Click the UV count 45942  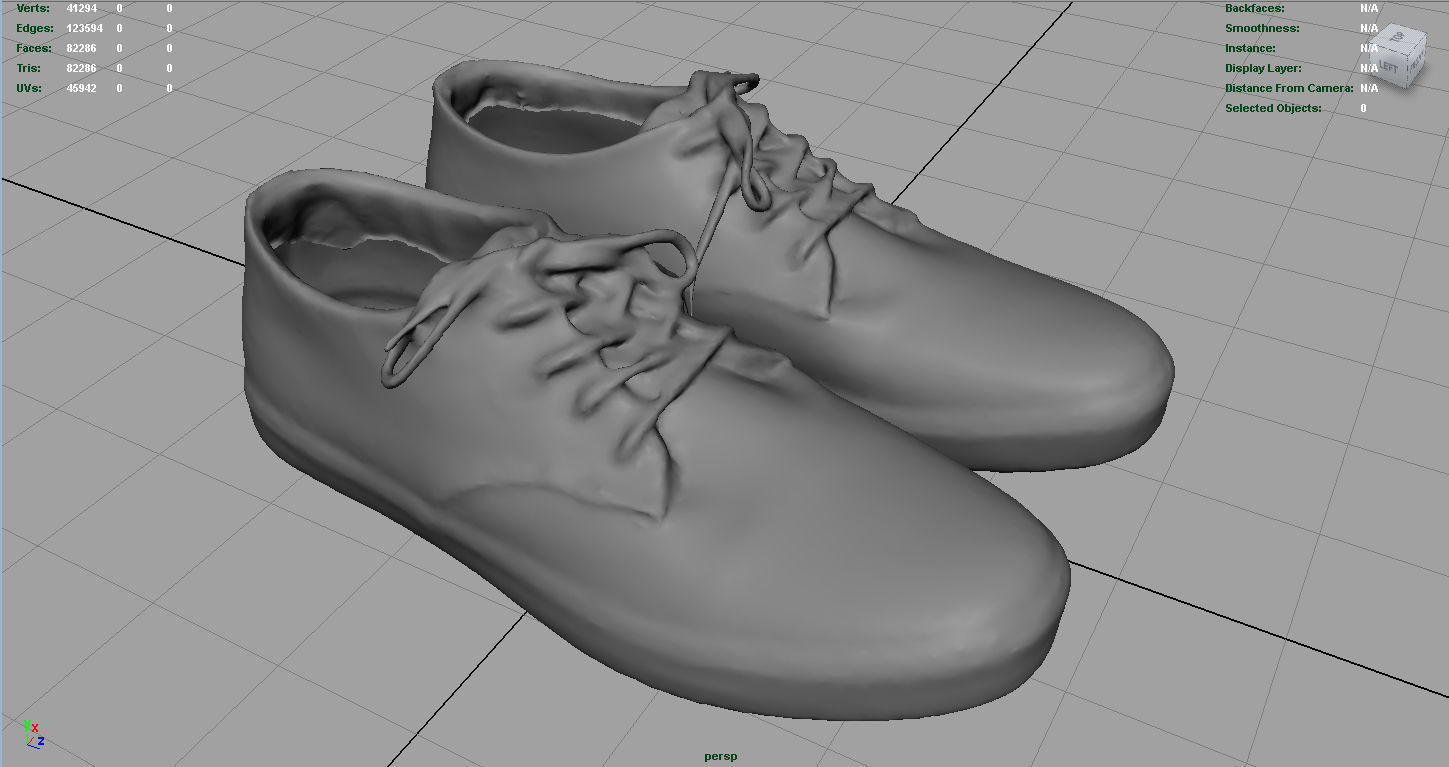point(82,88)
